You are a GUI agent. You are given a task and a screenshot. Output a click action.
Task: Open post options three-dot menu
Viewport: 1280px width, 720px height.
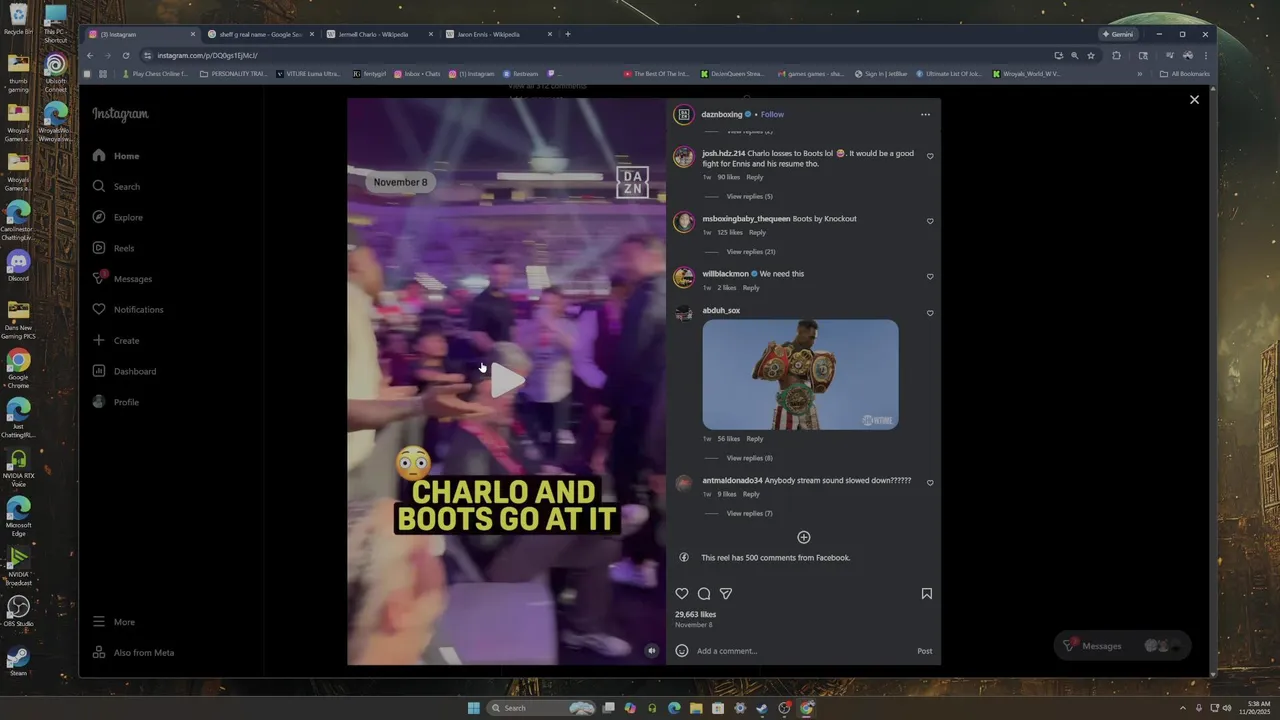[x=925, y=115]
